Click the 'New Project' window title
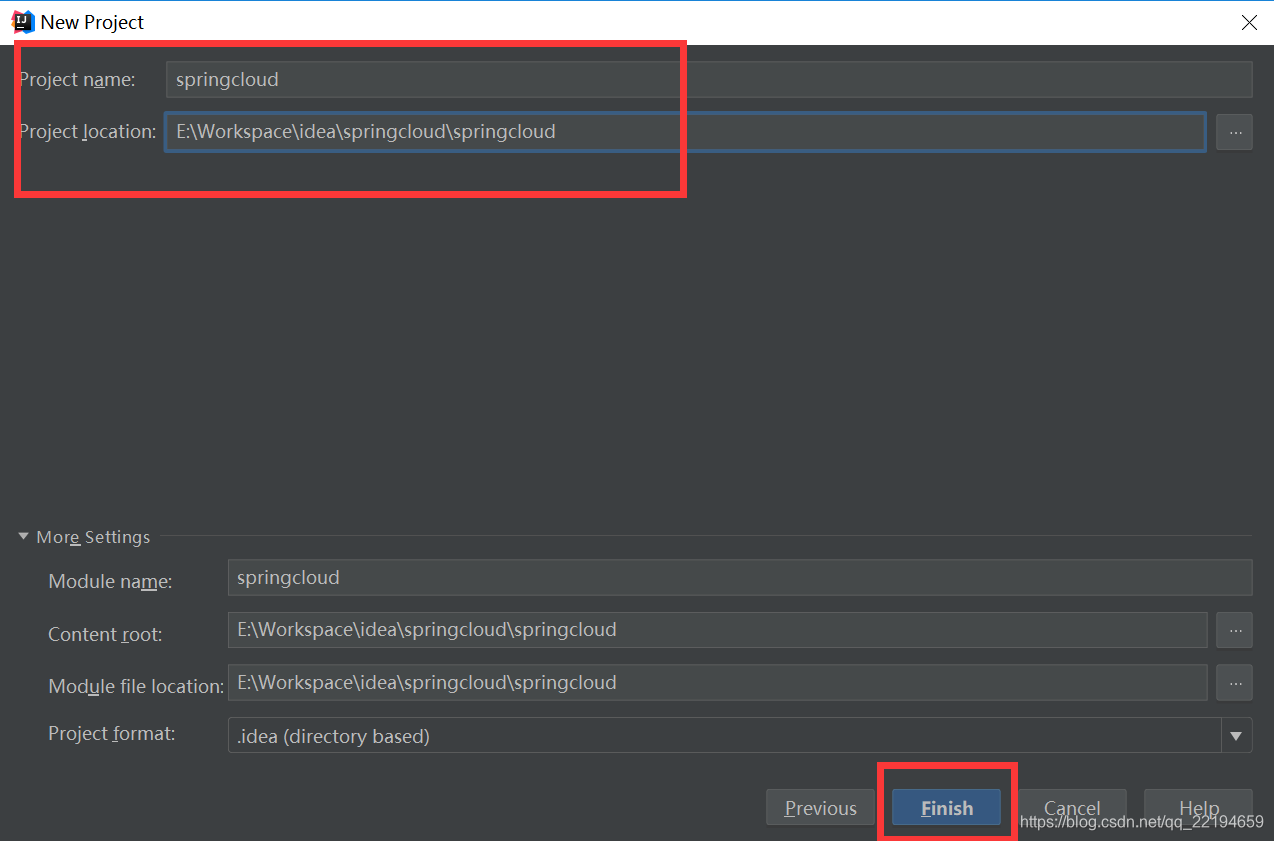The image size is (1274, 841). click(x=92, y=22)
